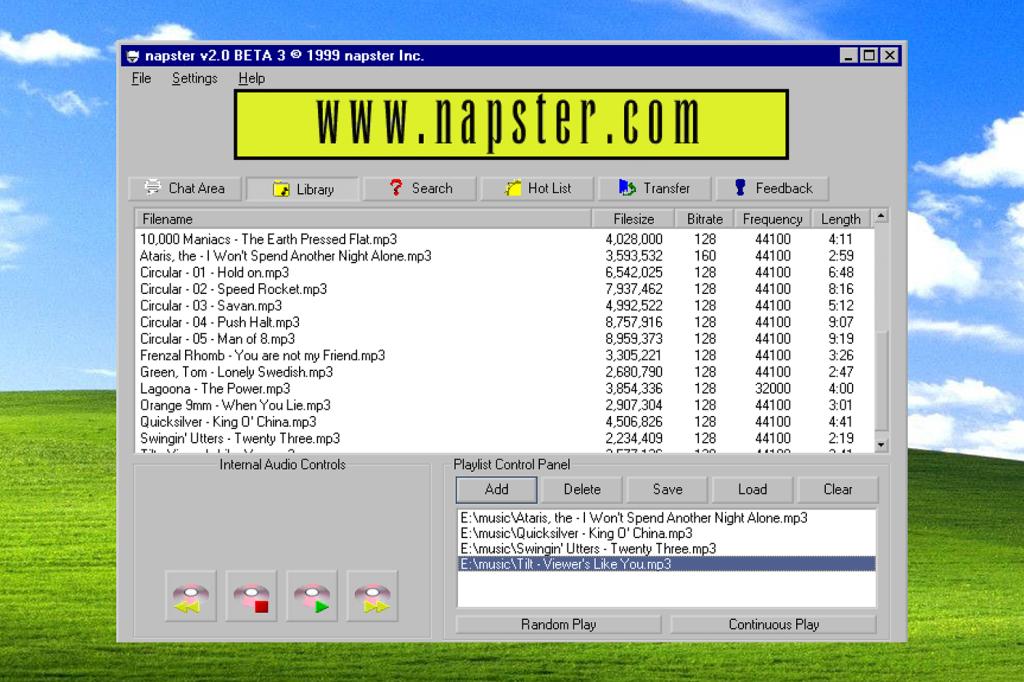The height and width of the screenshot is (682, 1024).
Task: Select Swingin' Utters - Twenty Three.mp3 in library list
Action: pyautogui.click(x=504, y=438)
